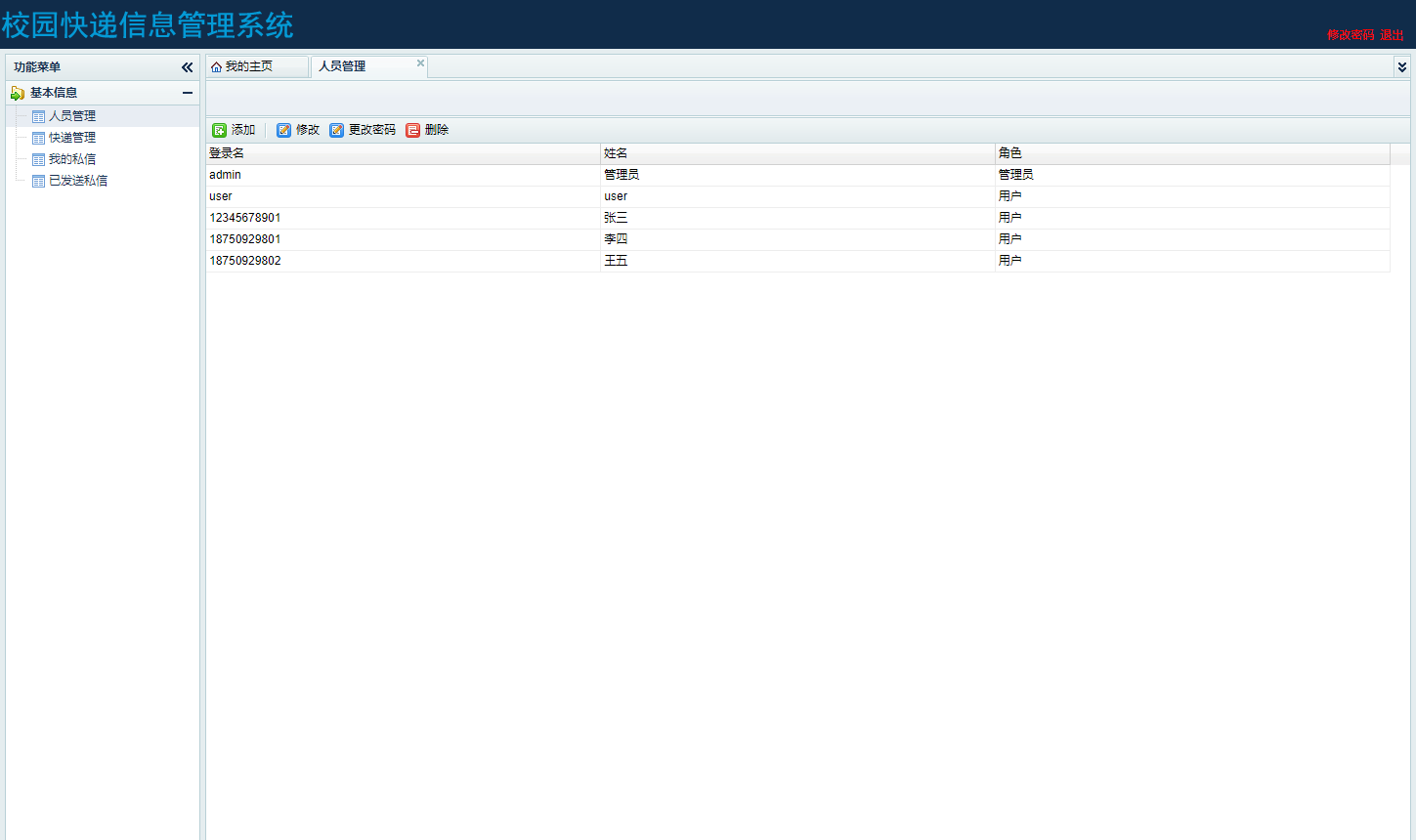Screen dimensions: 1416x840
Task: Open 已发送私信 in the sidebar tree
Action: tap(78, 181)
